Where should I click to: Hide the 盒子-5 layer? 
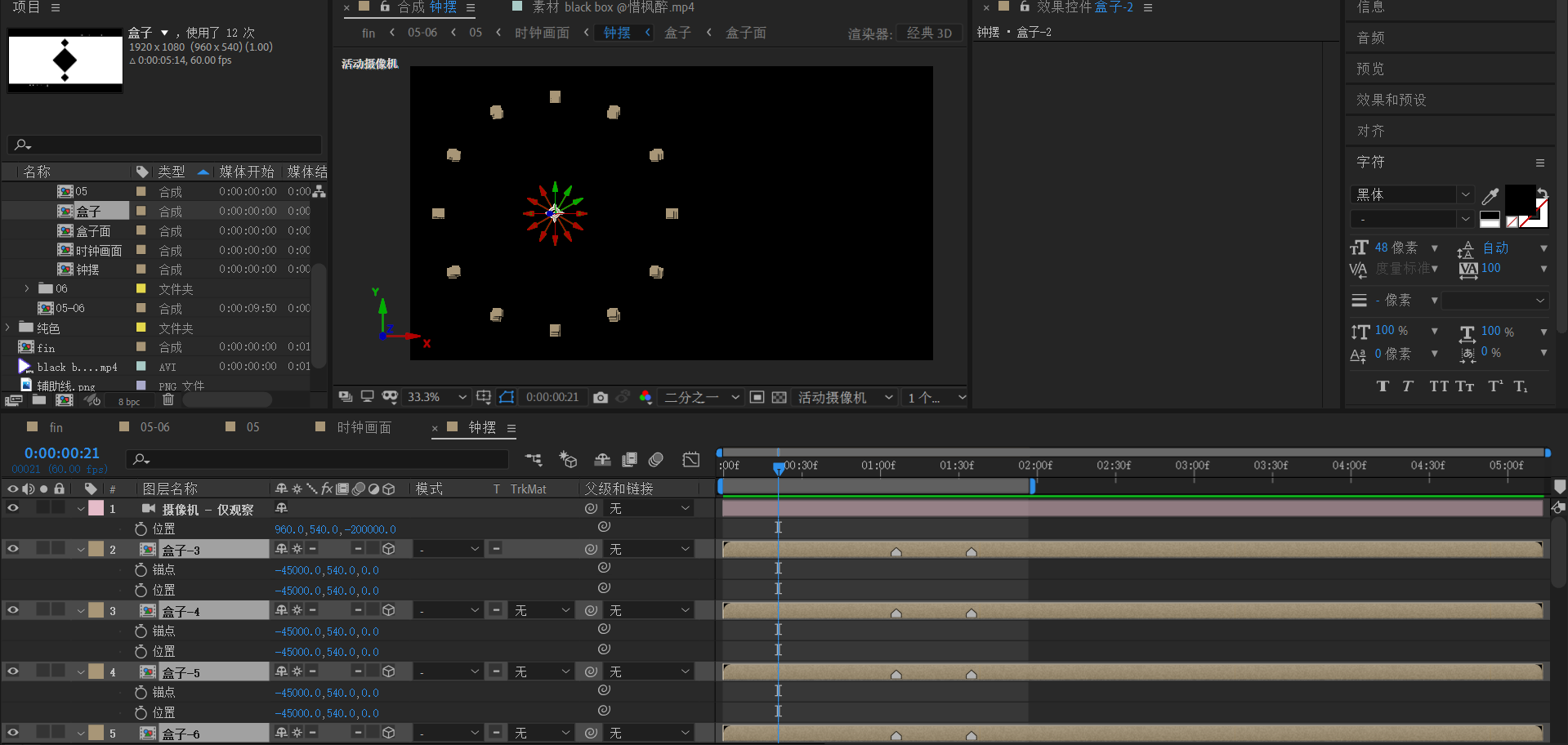pos(13,671)
